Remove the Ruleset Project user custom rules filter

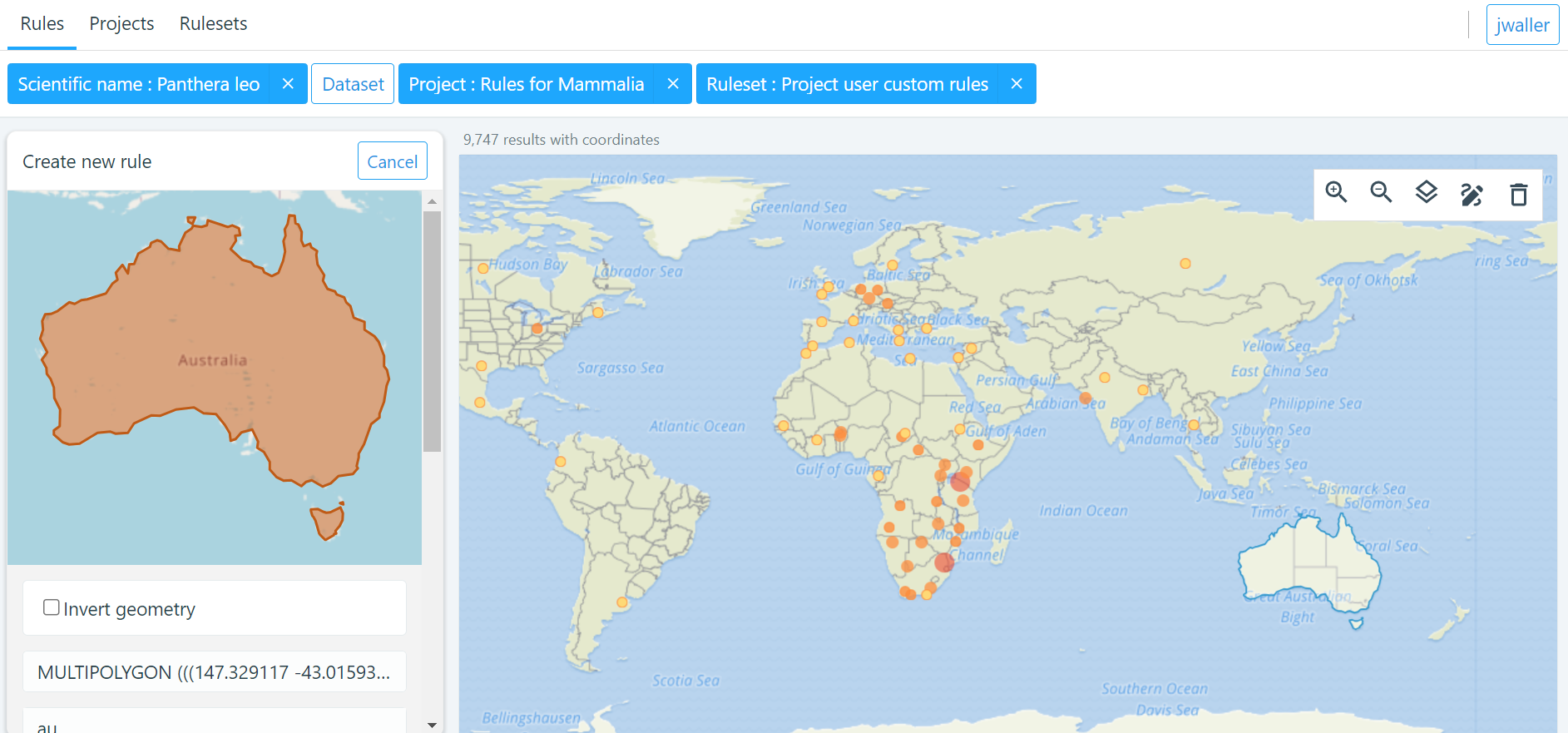tap(1016, 84)
